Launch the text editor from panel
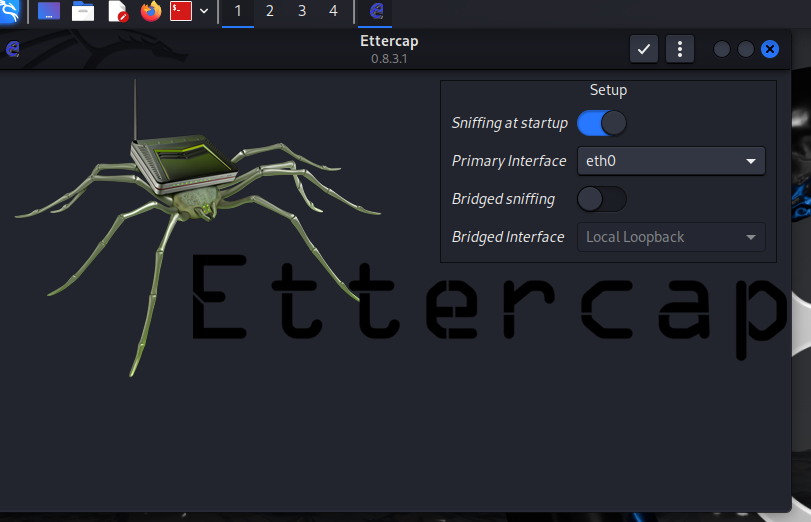 (x=117, y=11)
